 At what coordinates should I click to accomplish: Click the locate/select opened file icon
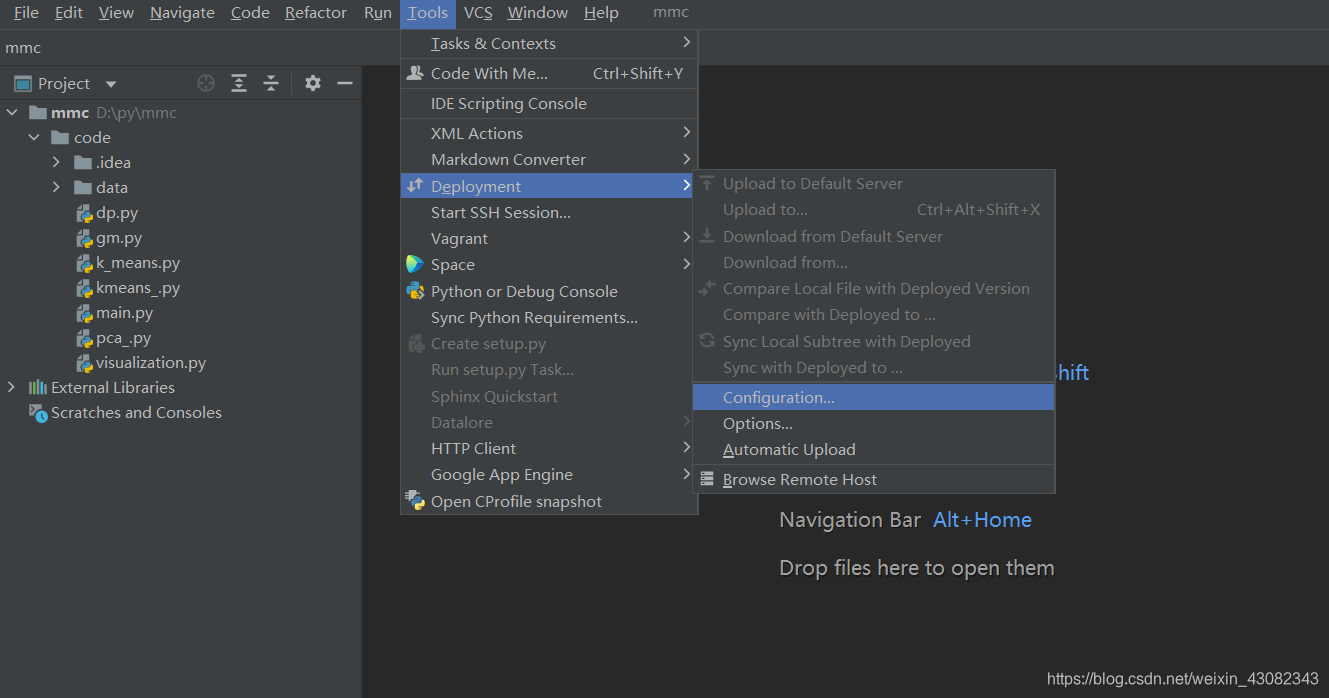pyautogui.click(x=206, y=83)
